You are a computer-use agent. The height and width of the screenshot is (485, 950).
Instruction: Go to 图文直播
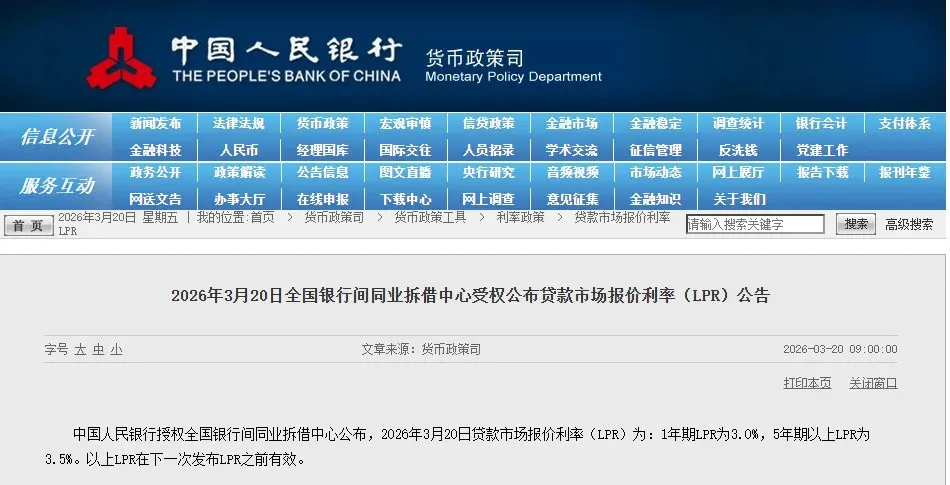point(405,173)
